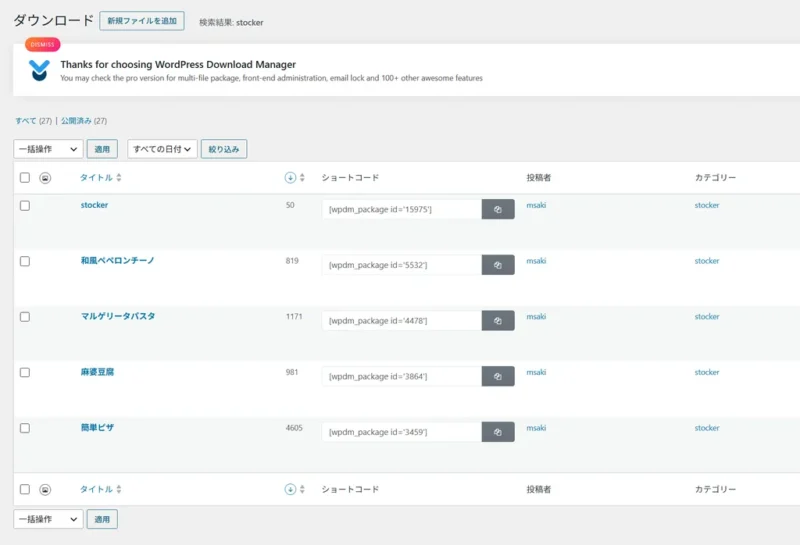Sort by タイトル arrows in footer
This screenshot has width=800, height=545.
pyautogui.click(x=119, y=489)
